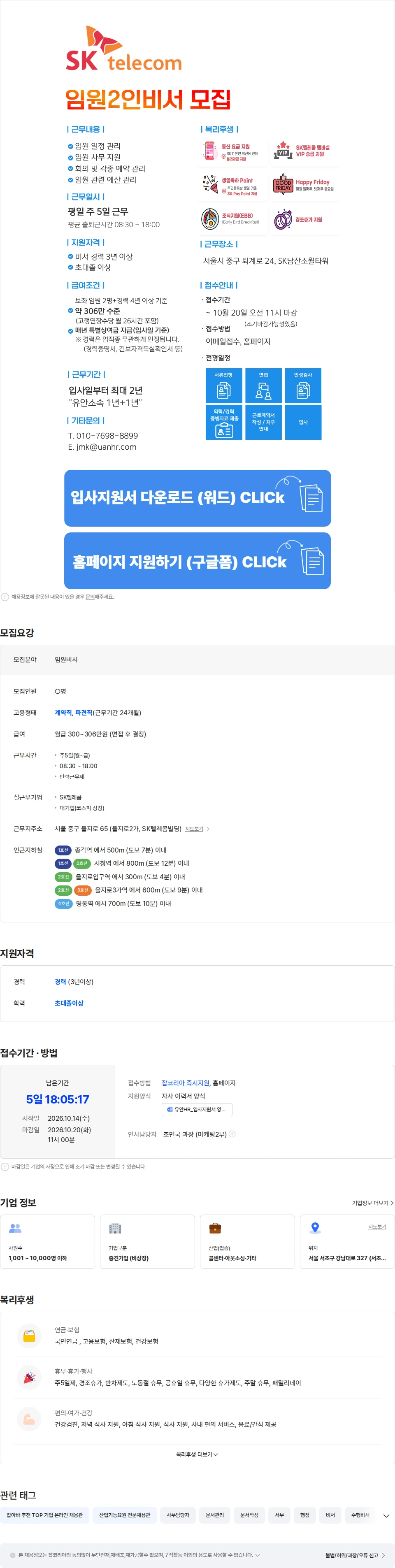Click the 편의·여가·건강 muscle icon

pos(29,1419)
